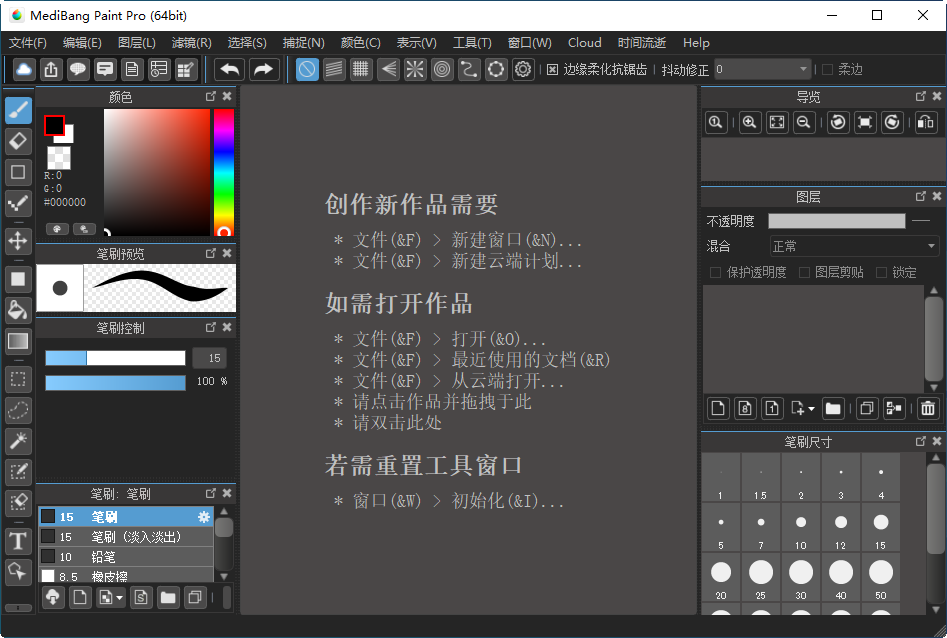Open settings gear on selected 笔刷 row
947x638 pixels.
tap(204, 517)
